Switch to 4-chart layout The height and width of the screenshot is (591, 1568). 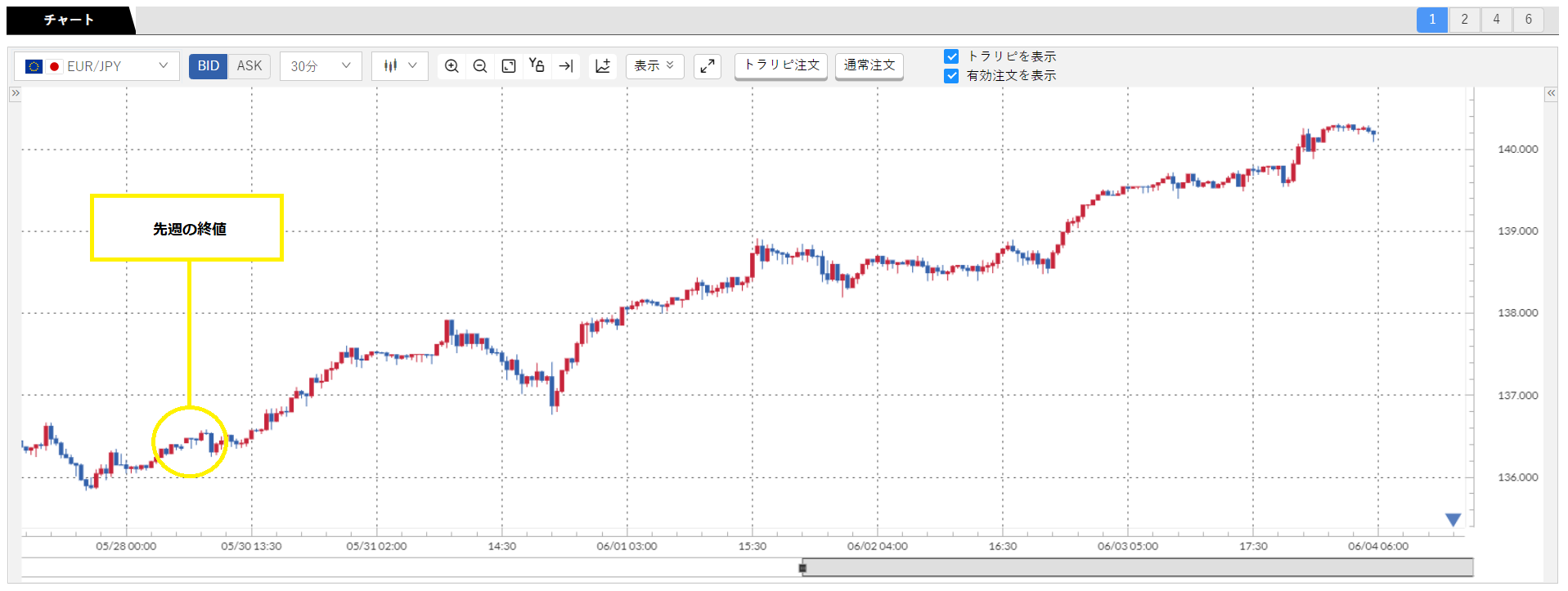[1496, 20]
